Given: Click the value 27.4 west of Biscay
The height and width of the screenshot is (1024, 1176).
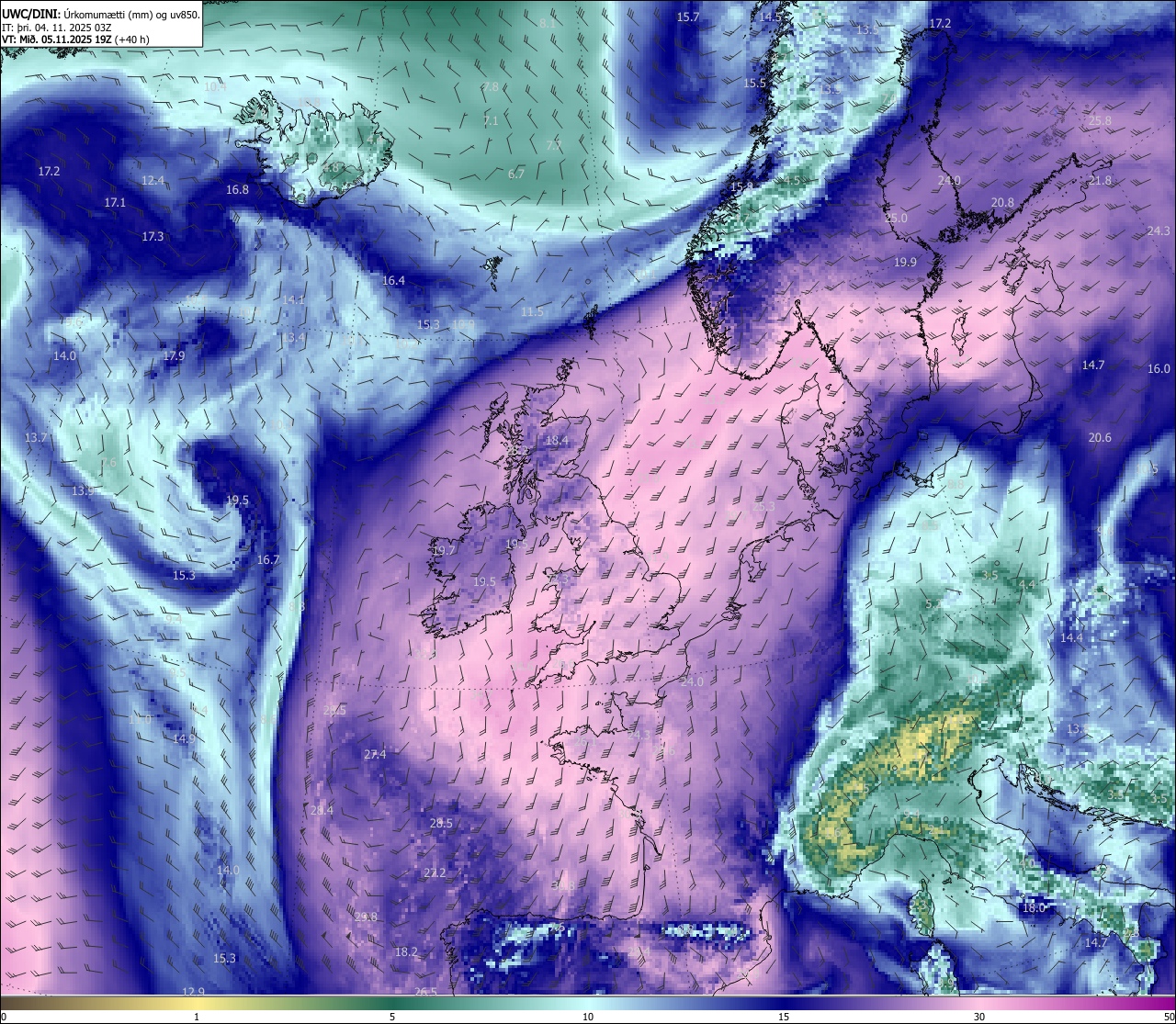Looking at the screenshot, I should pos(375,754).
